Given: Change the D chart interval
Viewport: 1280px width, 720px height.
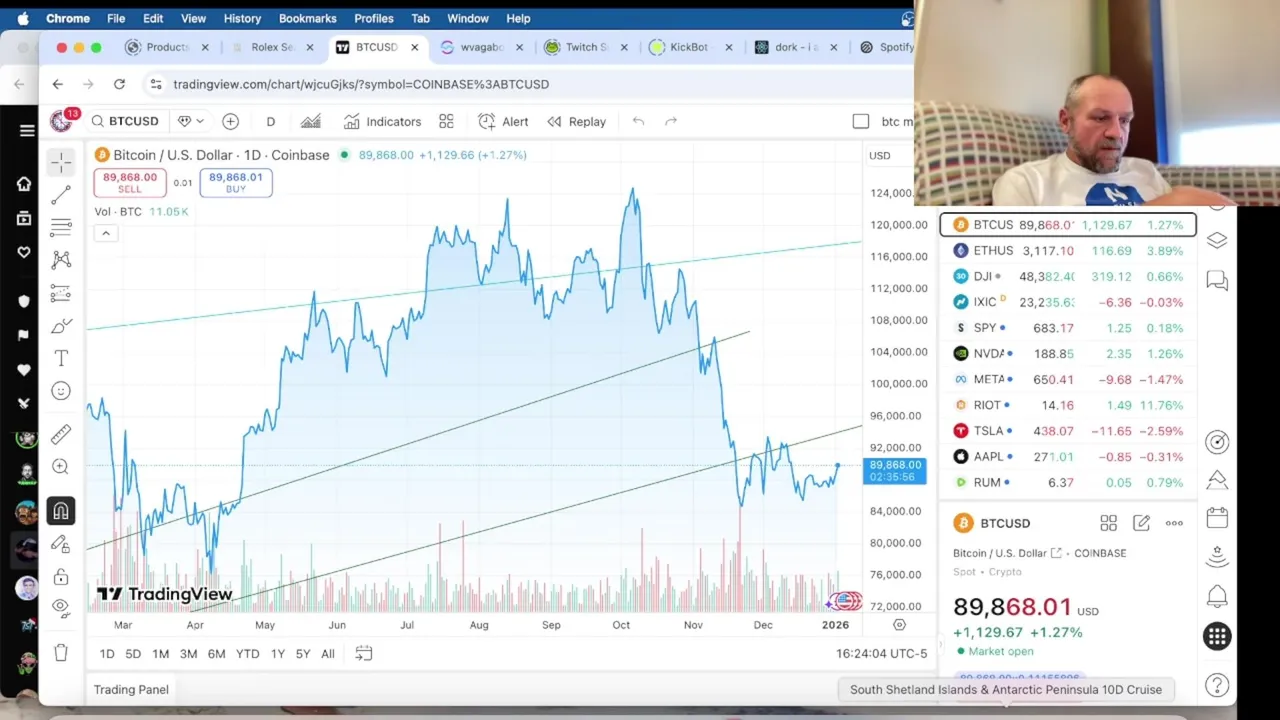Looking at the screenshot, I should coord(270,121).
